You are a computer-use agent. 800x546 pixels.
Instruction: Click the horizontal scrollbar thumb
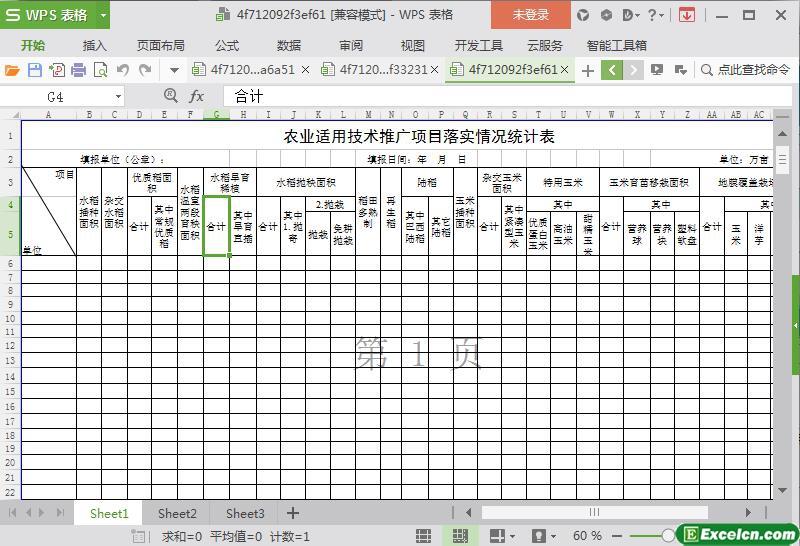[595, 512]
